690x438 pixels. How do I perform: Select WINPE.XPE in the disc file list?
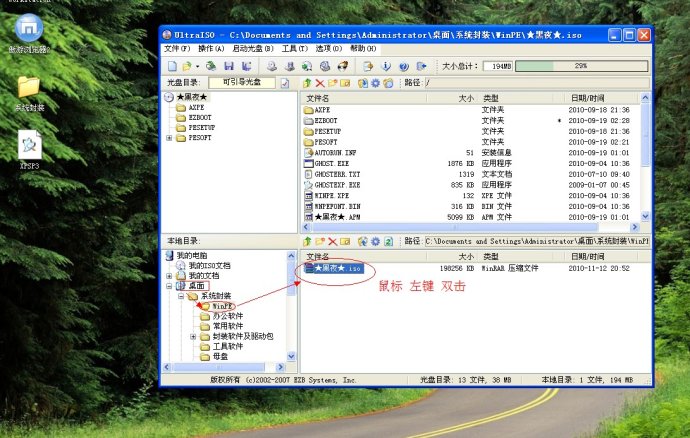click(x=332, y=195)
